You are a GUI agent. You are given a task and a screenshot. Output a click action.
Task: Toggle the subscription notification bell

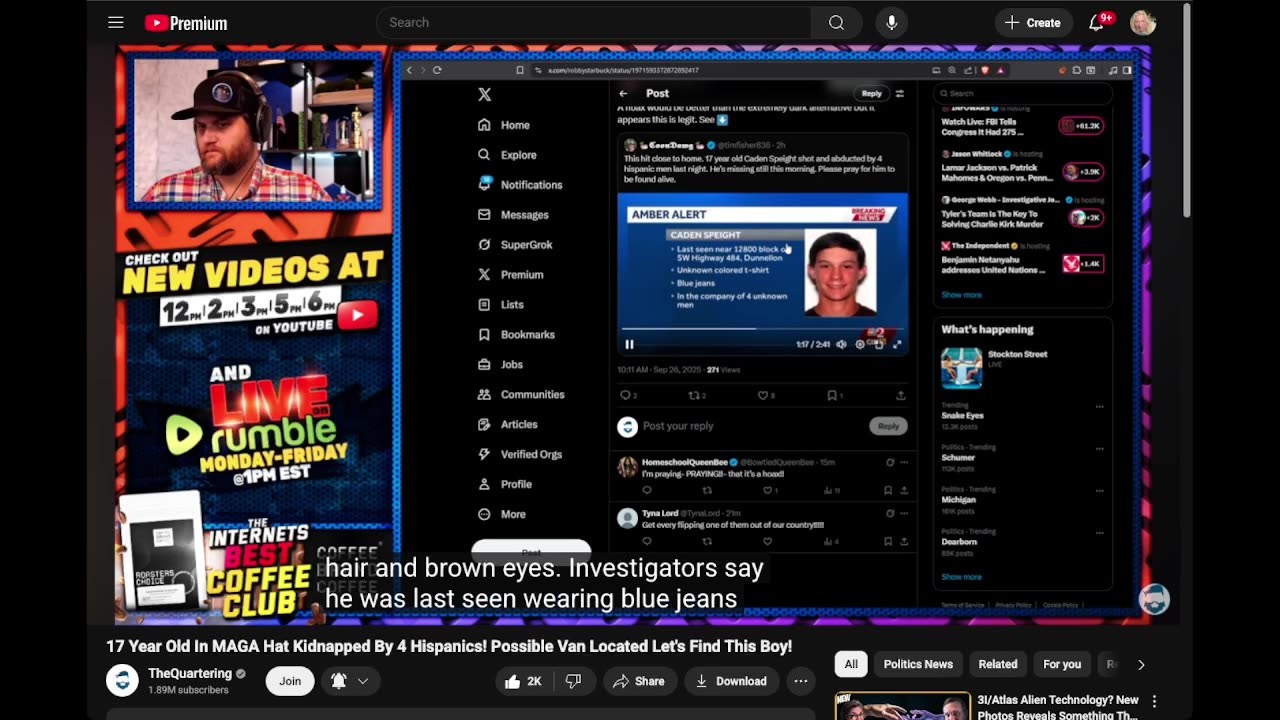[339, 681]
